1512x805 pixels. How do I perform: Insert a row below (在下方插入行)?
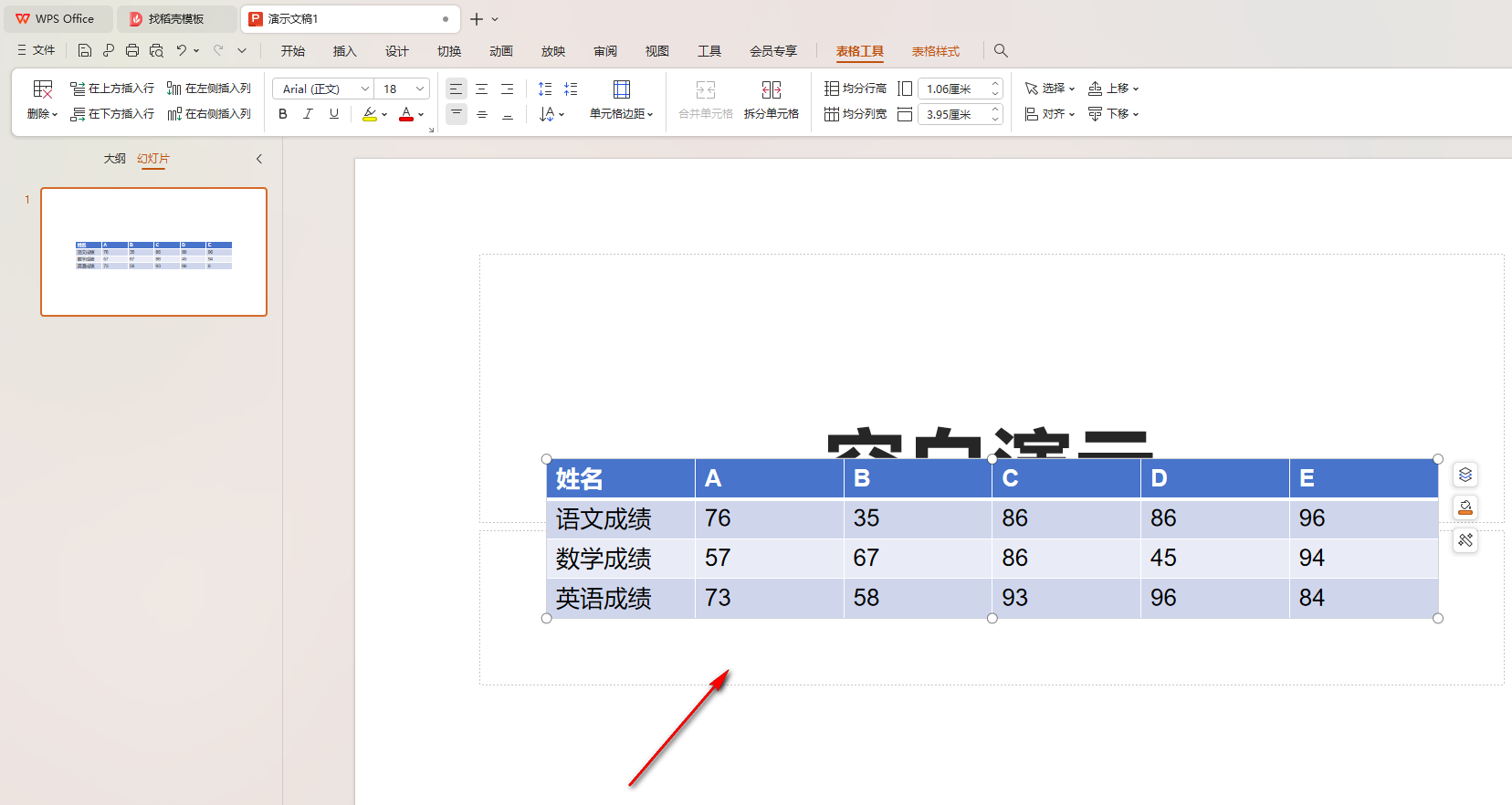pyautogui.click(x=112, y=114)
